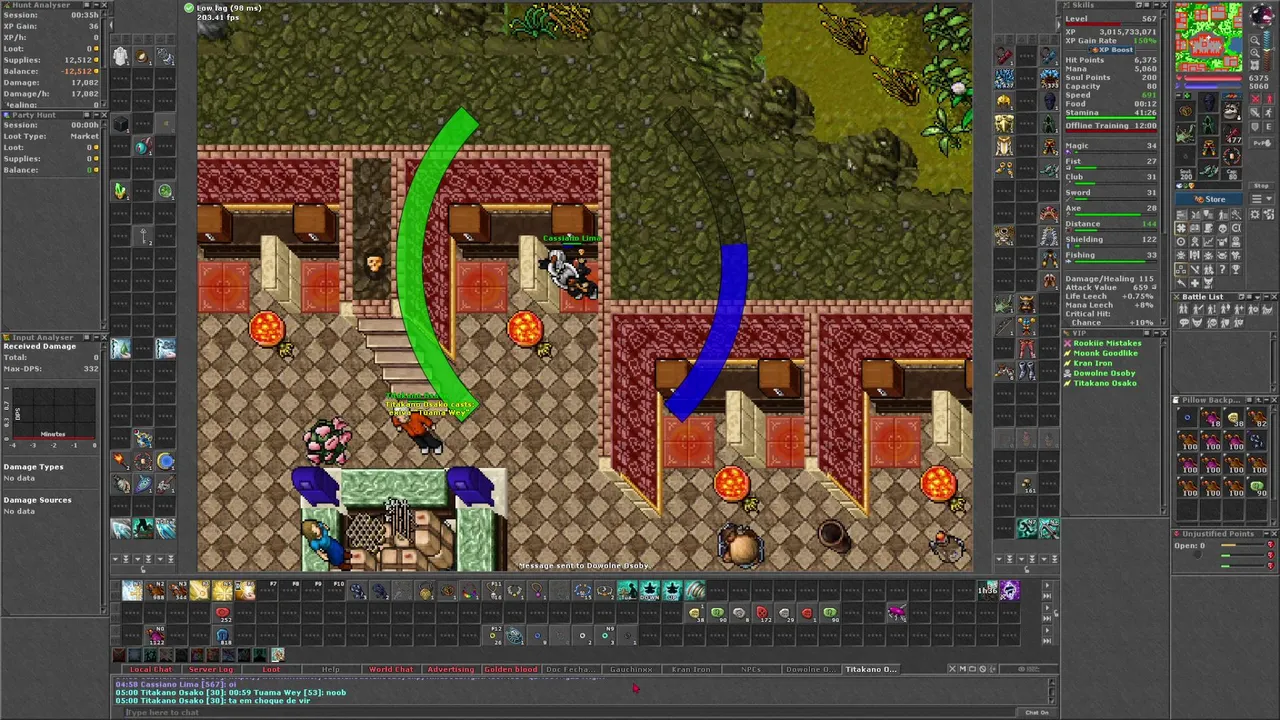Collapse the VIP panel
Image resolution: width=1280 pixels, height=720 pixels.
[1156, 333]
